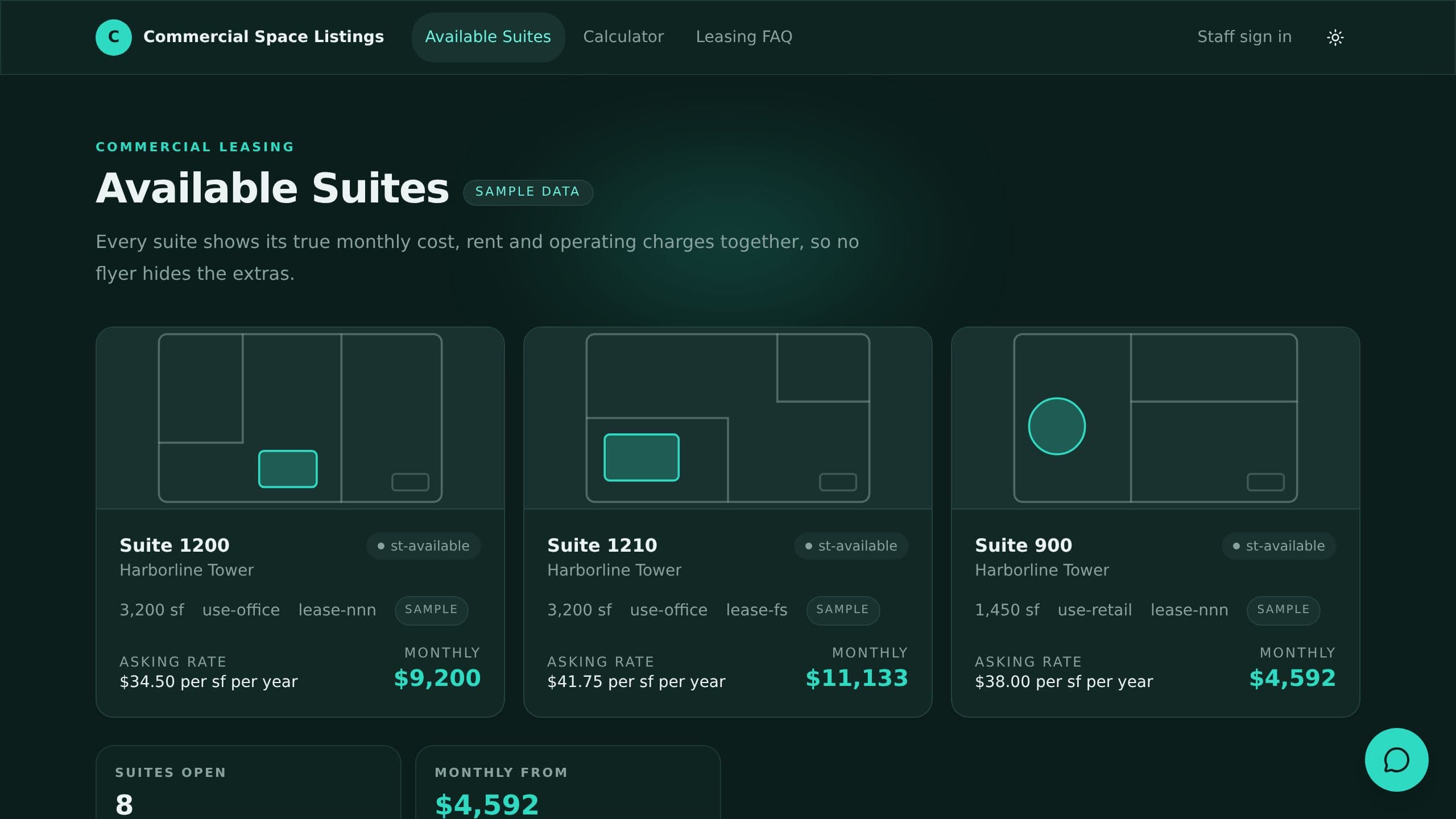This screenshot has height=819, width=1456.
Task: Click the SAMPLE tag on Suite 900
Action: (1284, 610)
